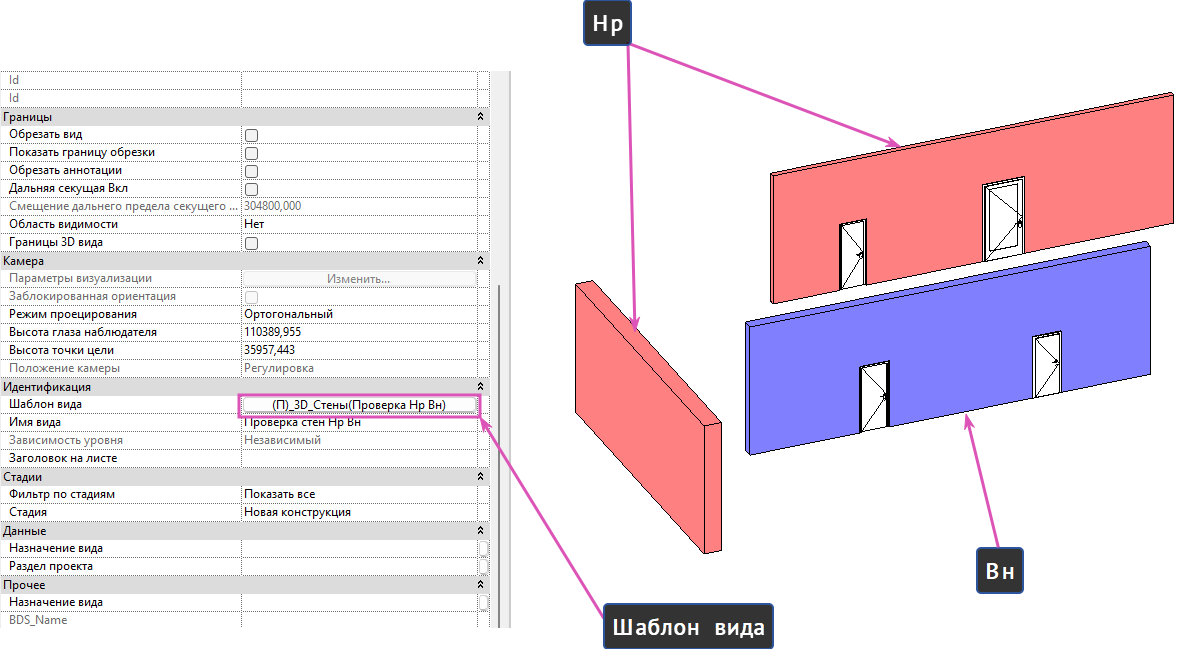Select right door in the red wall
This screenshot has width=1192, height=649.
tap(1003, 218)
